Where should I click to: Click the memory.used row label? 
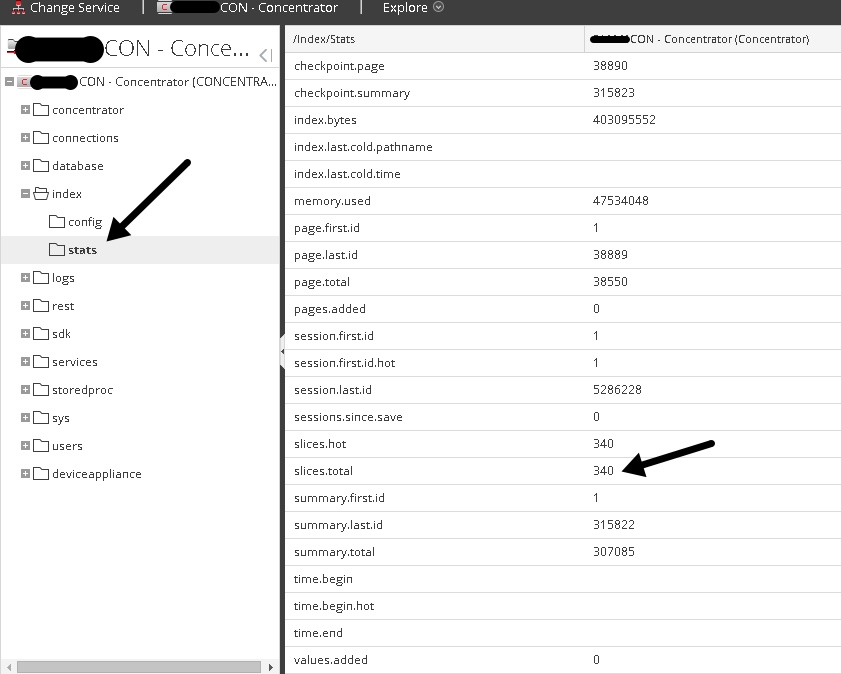coord(332,201)
